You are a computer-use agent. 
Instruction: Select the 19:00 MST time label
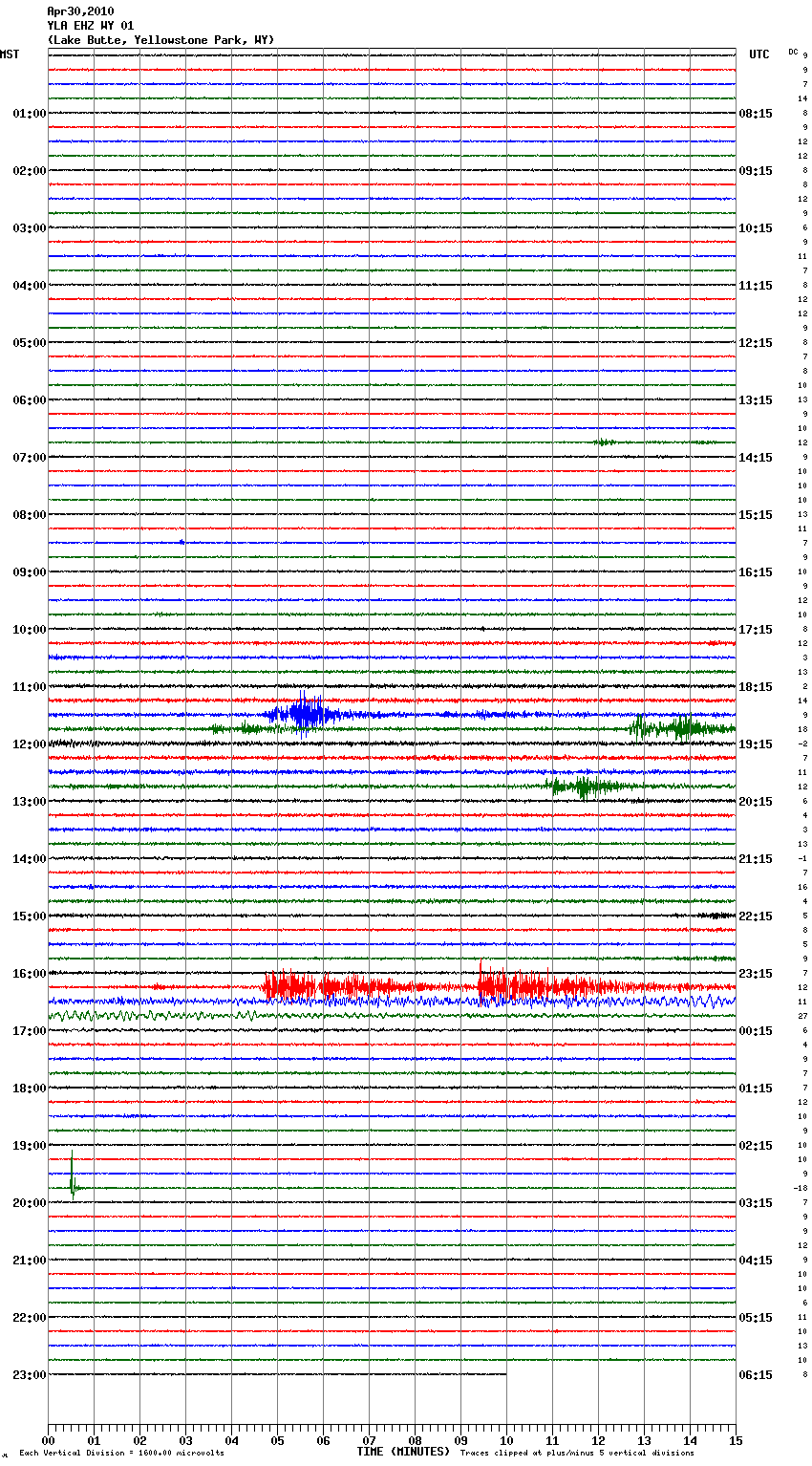pyautogui.click(x=29, y=1146)
